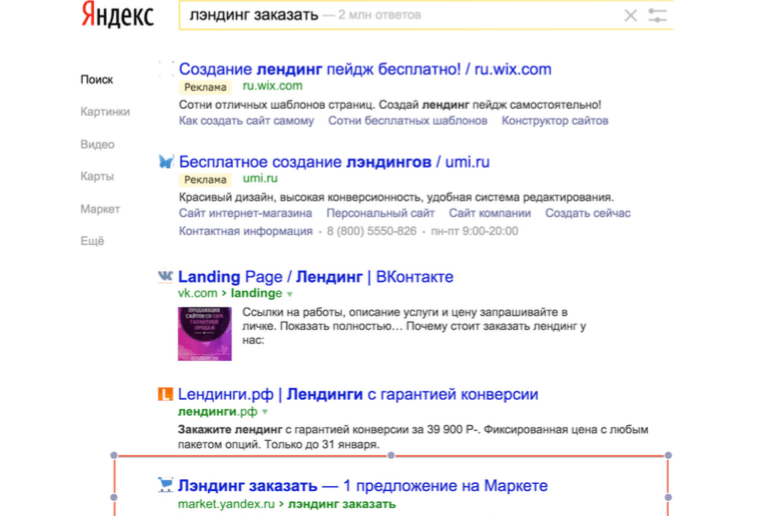Viewport: 778px width, 516px height.
Task: Expand the arrow next to vk.com landinge
Action: click(290, 294)
